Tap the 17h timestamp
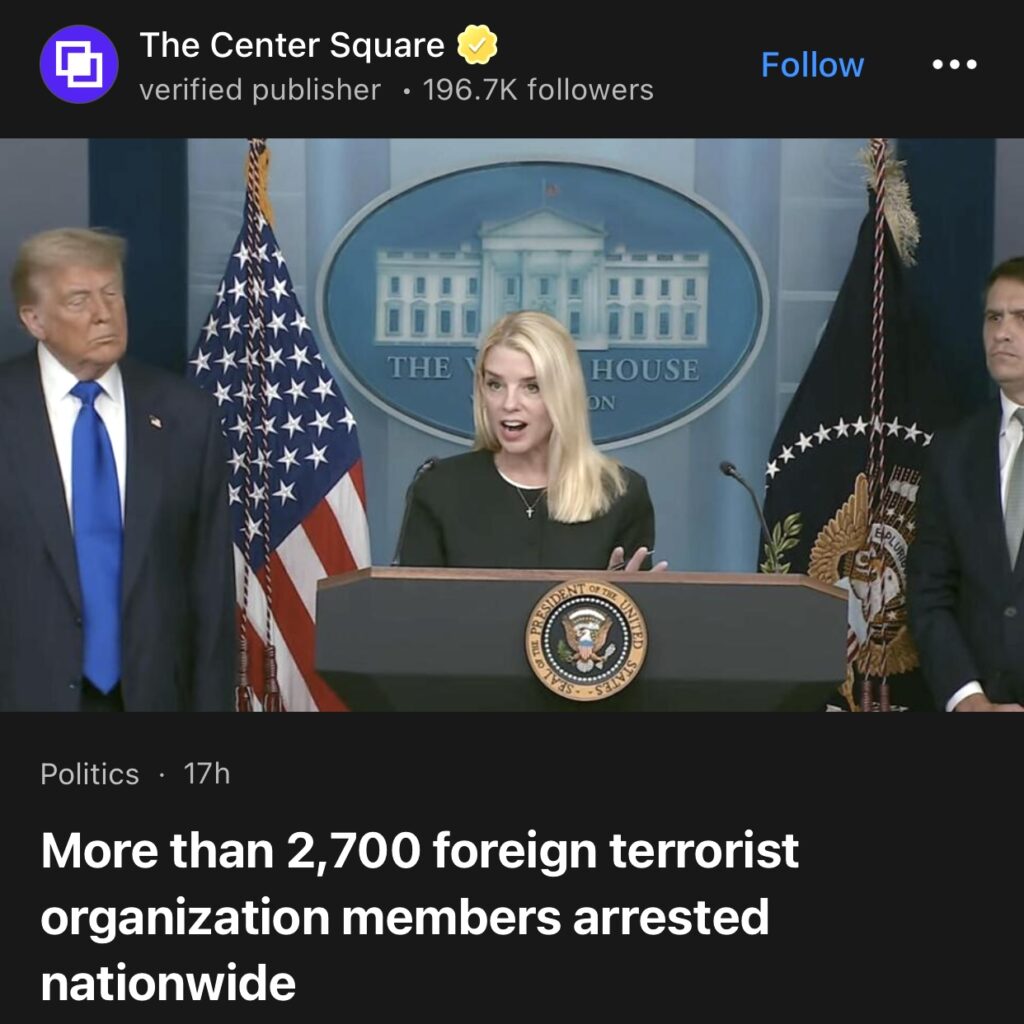This screenshot has height=1024, width=1024. tap(206, 774)
